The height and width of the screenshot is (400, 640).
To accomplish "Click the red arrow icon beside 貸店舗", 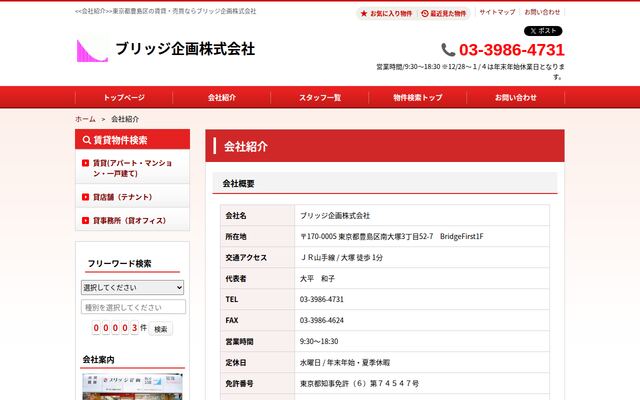I will (x=85, y=197).
